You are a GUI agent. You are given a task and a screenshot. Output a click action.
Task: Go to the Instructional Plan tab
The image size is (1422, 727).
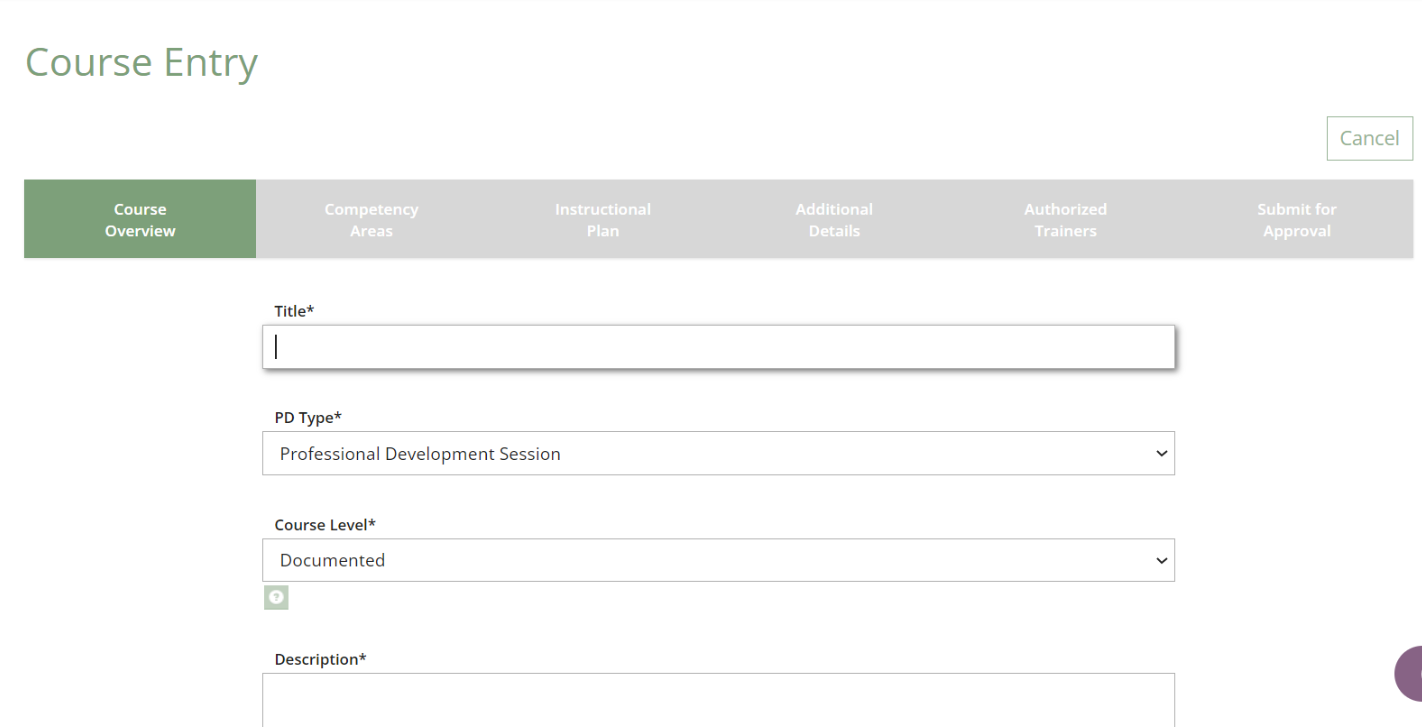602,220
